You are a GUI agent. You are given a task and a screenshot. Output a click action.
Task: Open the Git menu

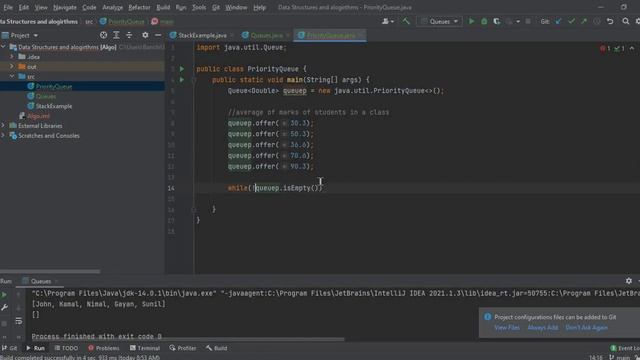pos(216,7)
